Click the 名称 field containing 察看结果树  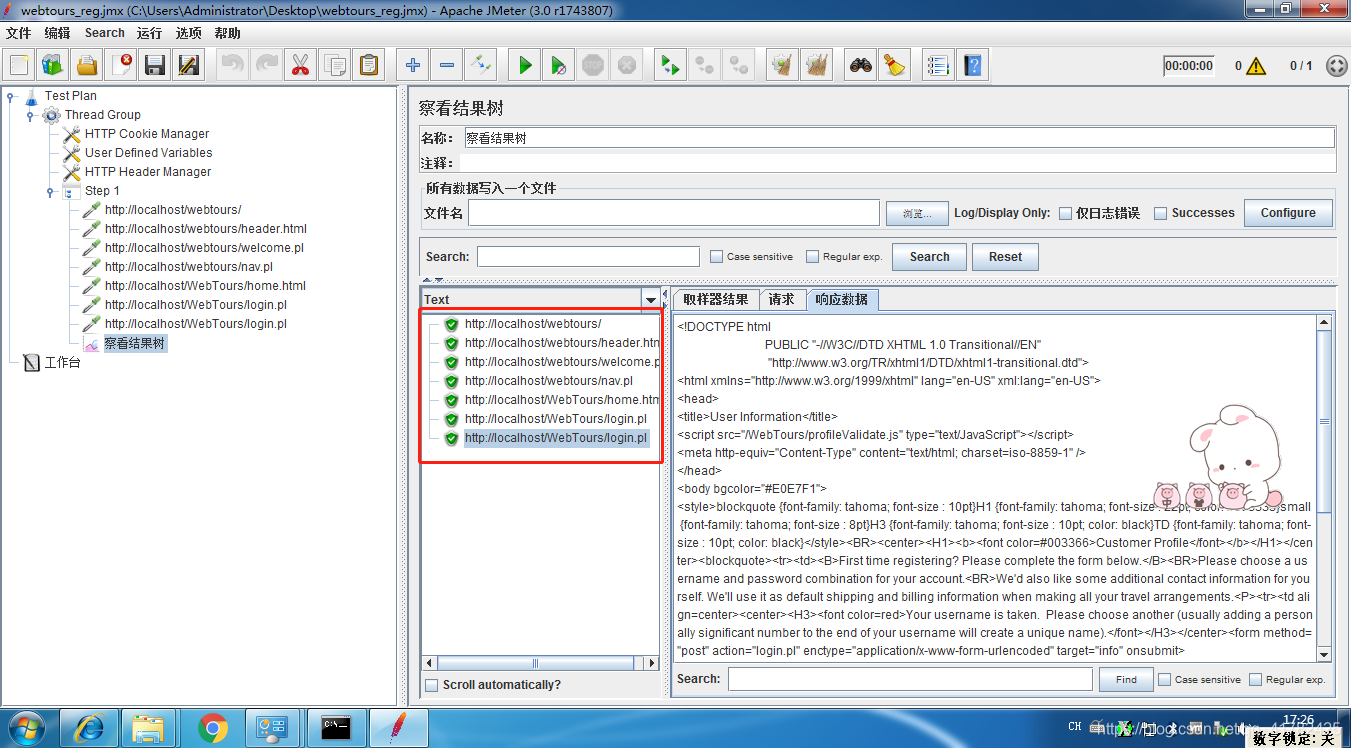(899, 138)
